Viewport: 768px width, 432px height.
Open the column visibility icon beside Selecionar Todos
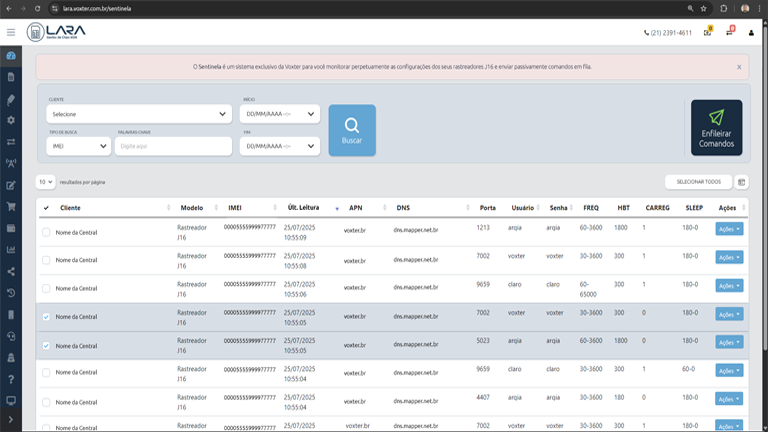(x=741, y=182)
